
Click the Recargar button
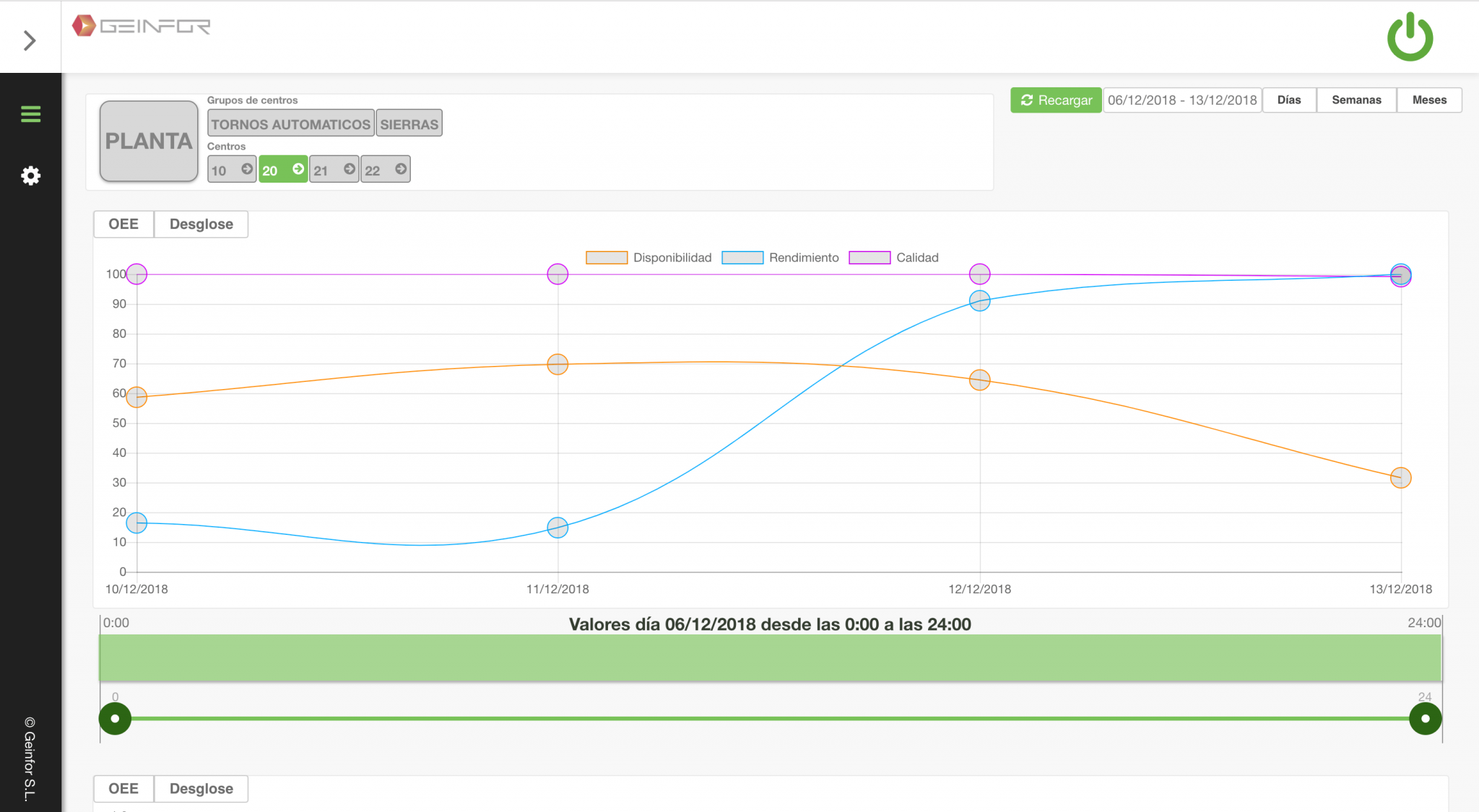click(x=1056, y=100)
